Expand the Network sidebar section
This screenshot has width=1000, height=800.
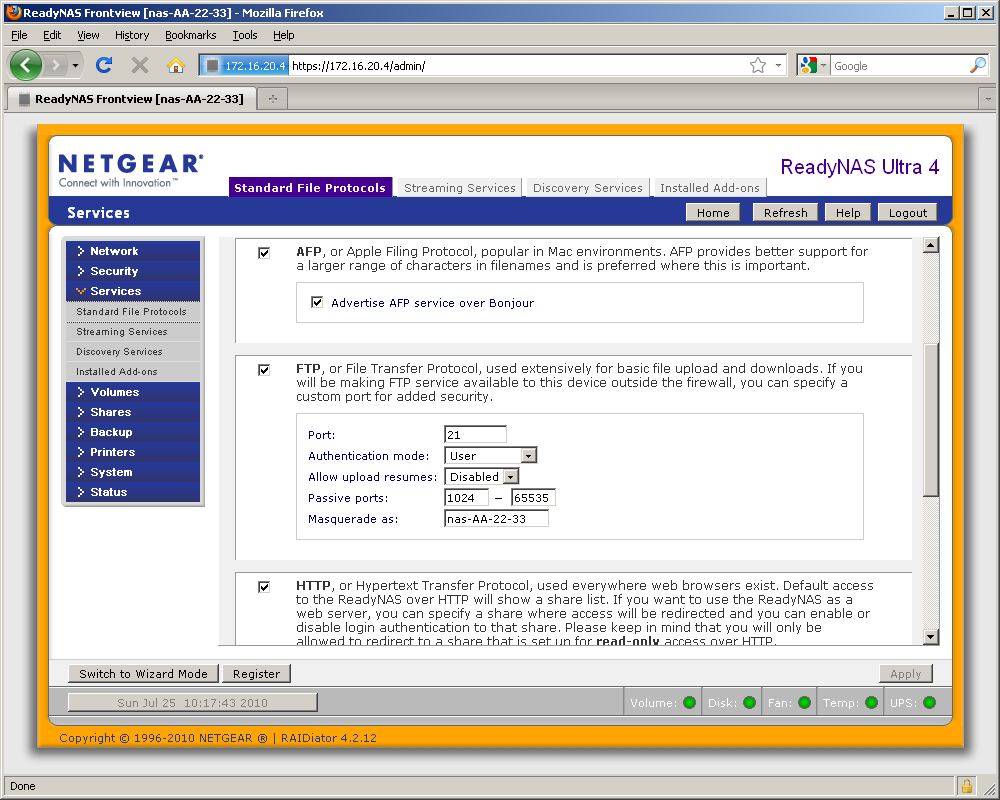tap(133, 251)
